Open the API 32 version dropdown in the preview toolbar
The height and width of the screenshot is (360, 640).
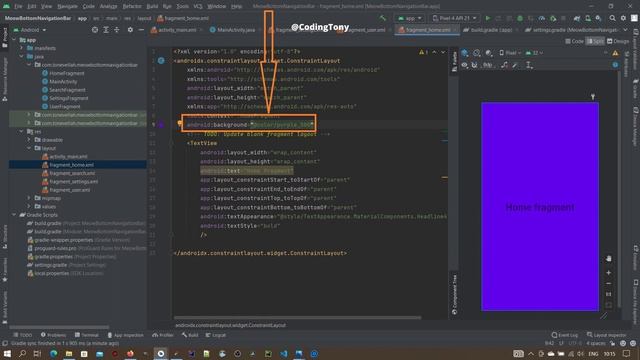point(534,53)
